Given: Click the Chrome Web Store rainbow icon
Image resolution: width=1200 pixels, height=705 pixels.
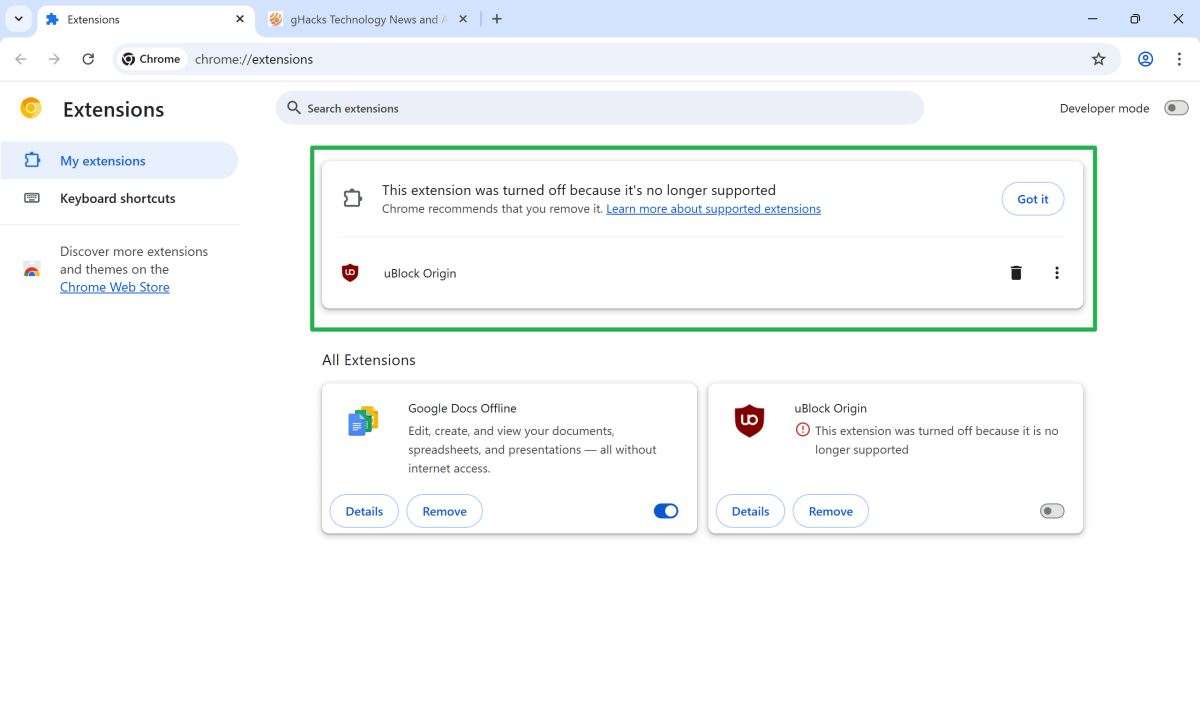Looking at the screenshot, I should (x=32, y=270).
